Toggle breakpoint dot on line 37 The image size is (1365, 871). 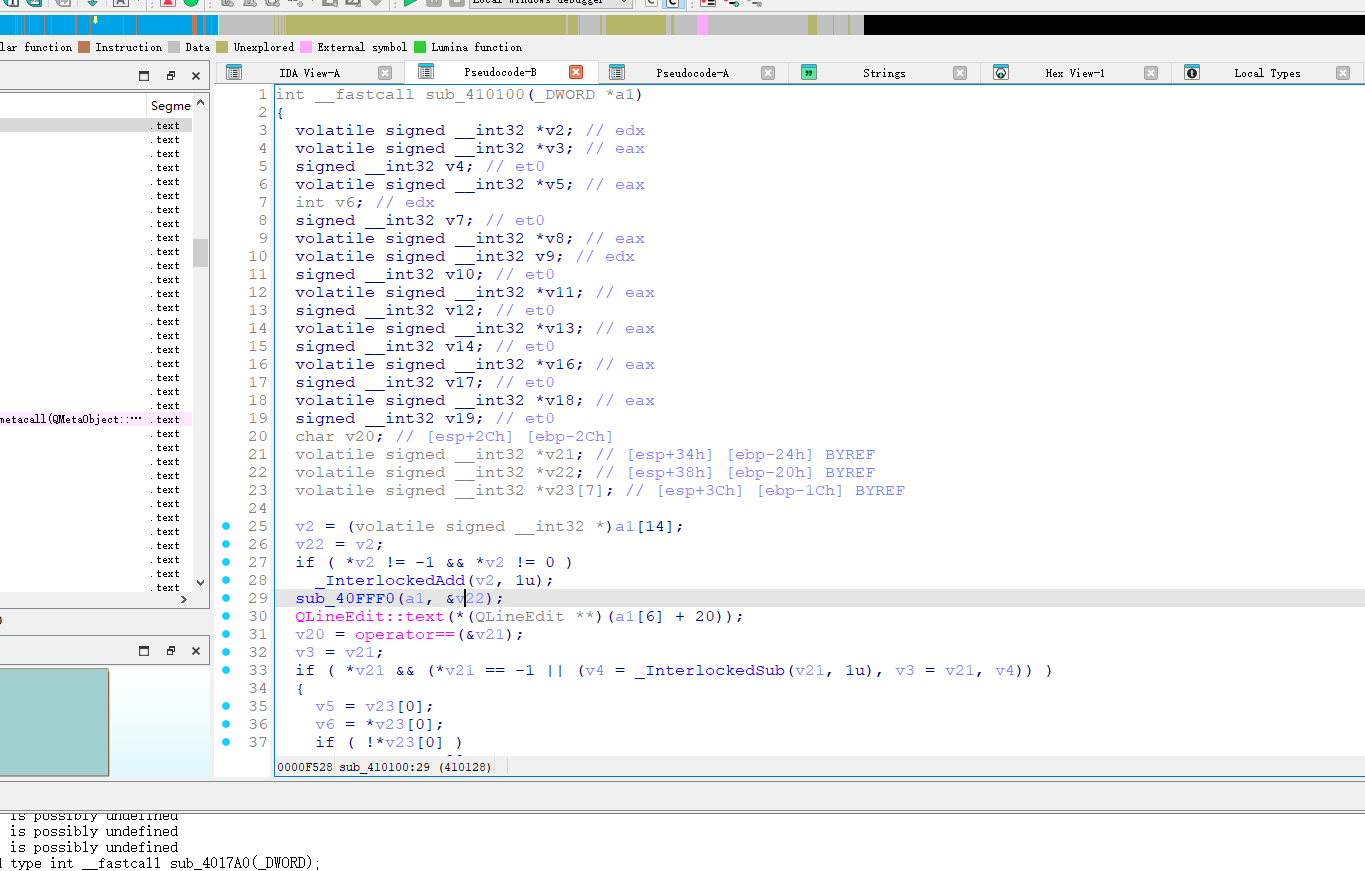click(226, 742)
